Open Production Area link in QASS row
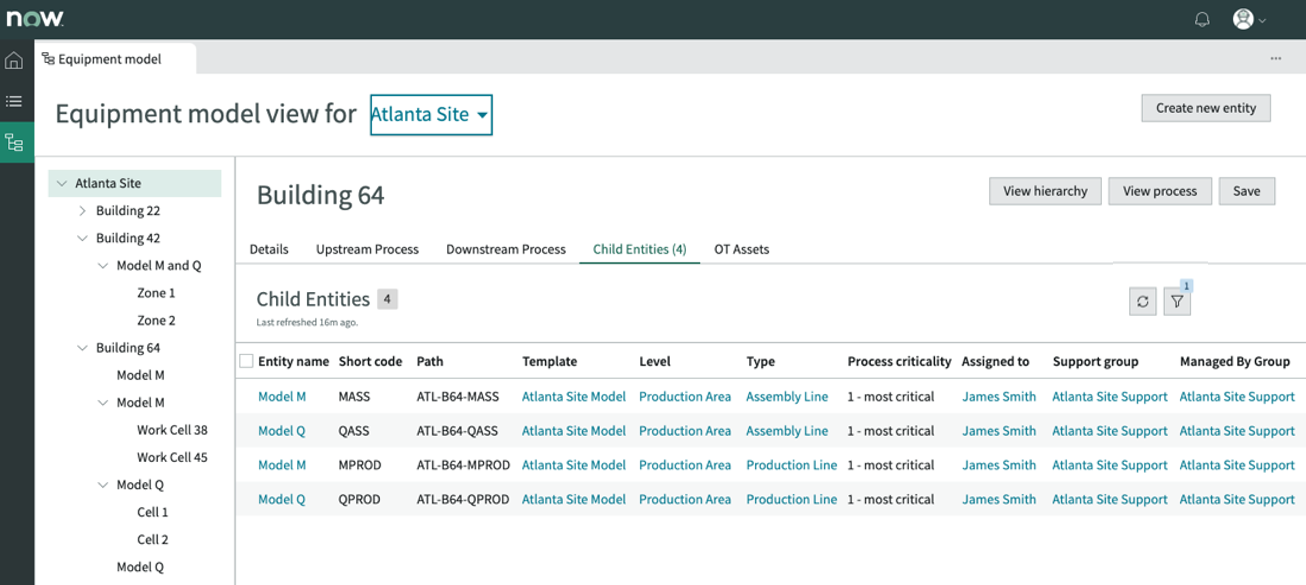This screenshot has height=585, width=1306. (x=685, y=431)
